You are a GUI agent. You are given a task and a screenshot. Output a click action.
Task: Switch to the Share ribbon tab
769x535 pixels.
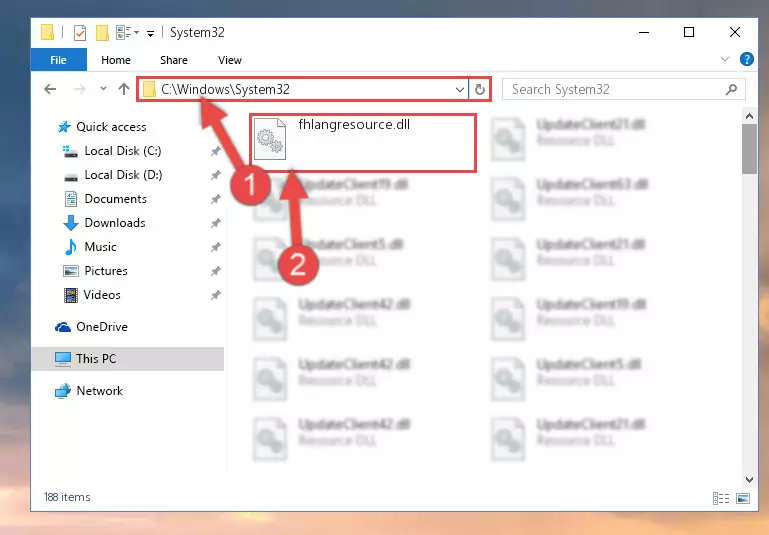[174, 60]
